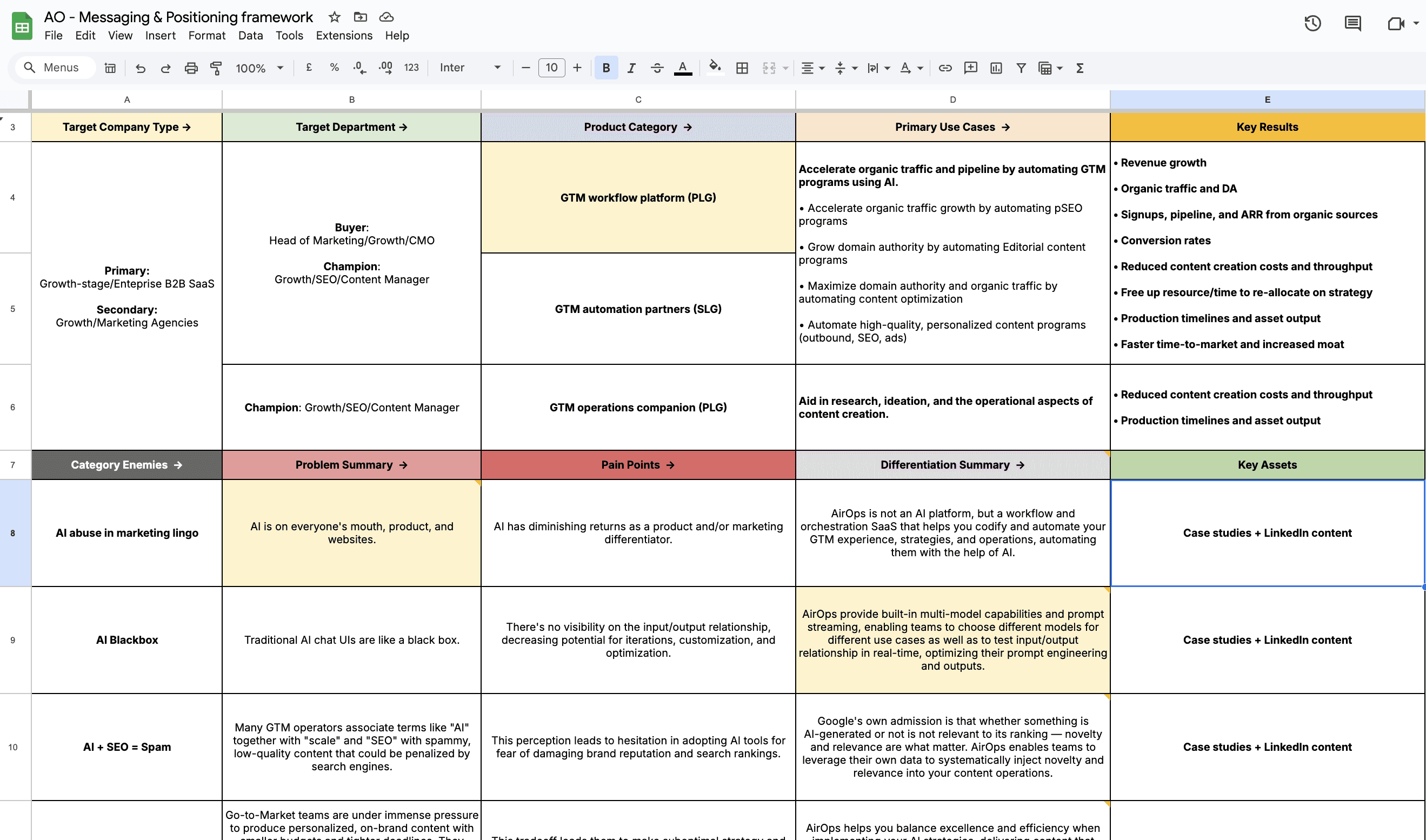Screen dimensions: 1426x840
Task: Search the Menus box
Action: click(x=56, y=68)
